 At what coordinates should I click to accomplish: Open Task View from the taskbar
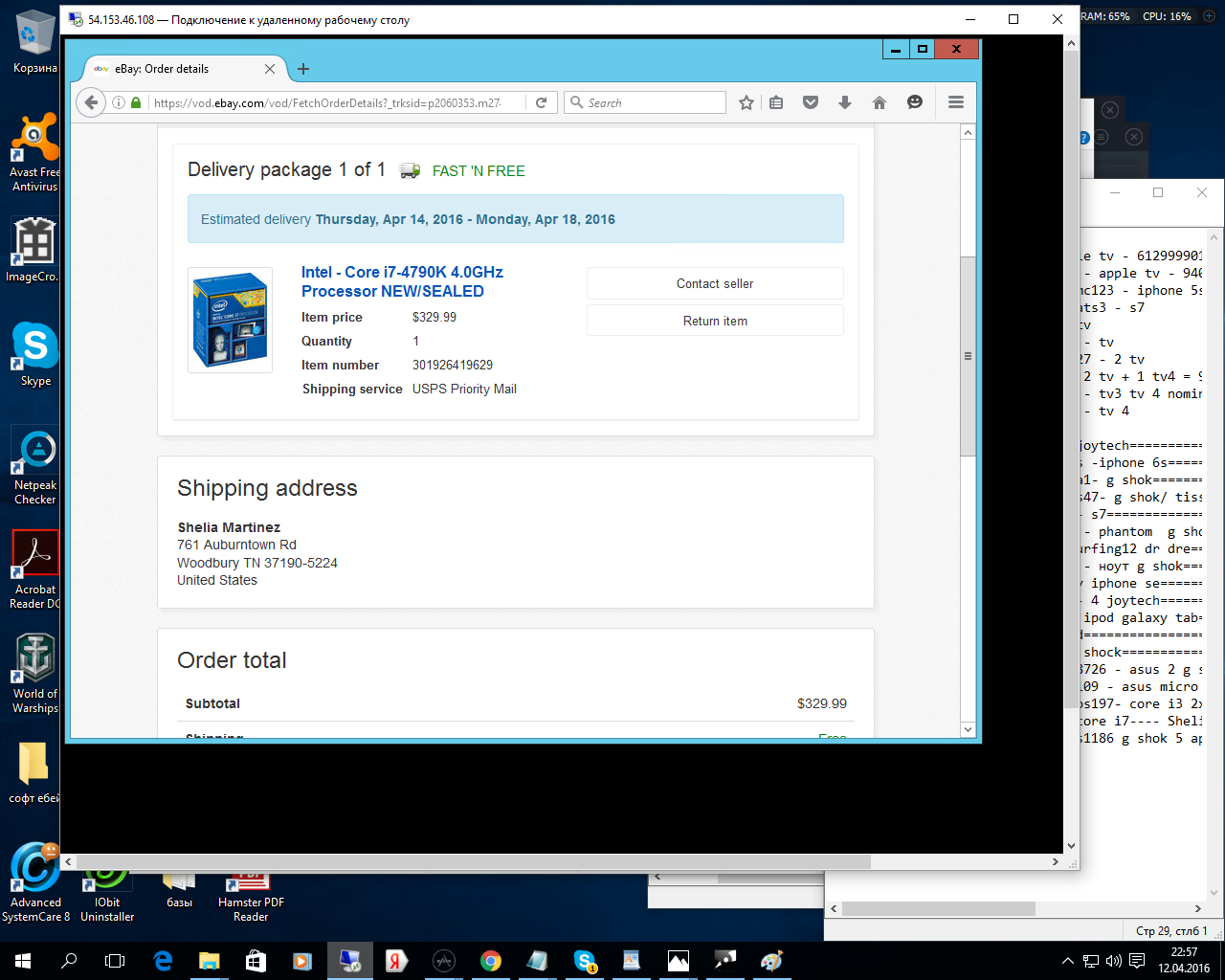[x=115, y=961]
